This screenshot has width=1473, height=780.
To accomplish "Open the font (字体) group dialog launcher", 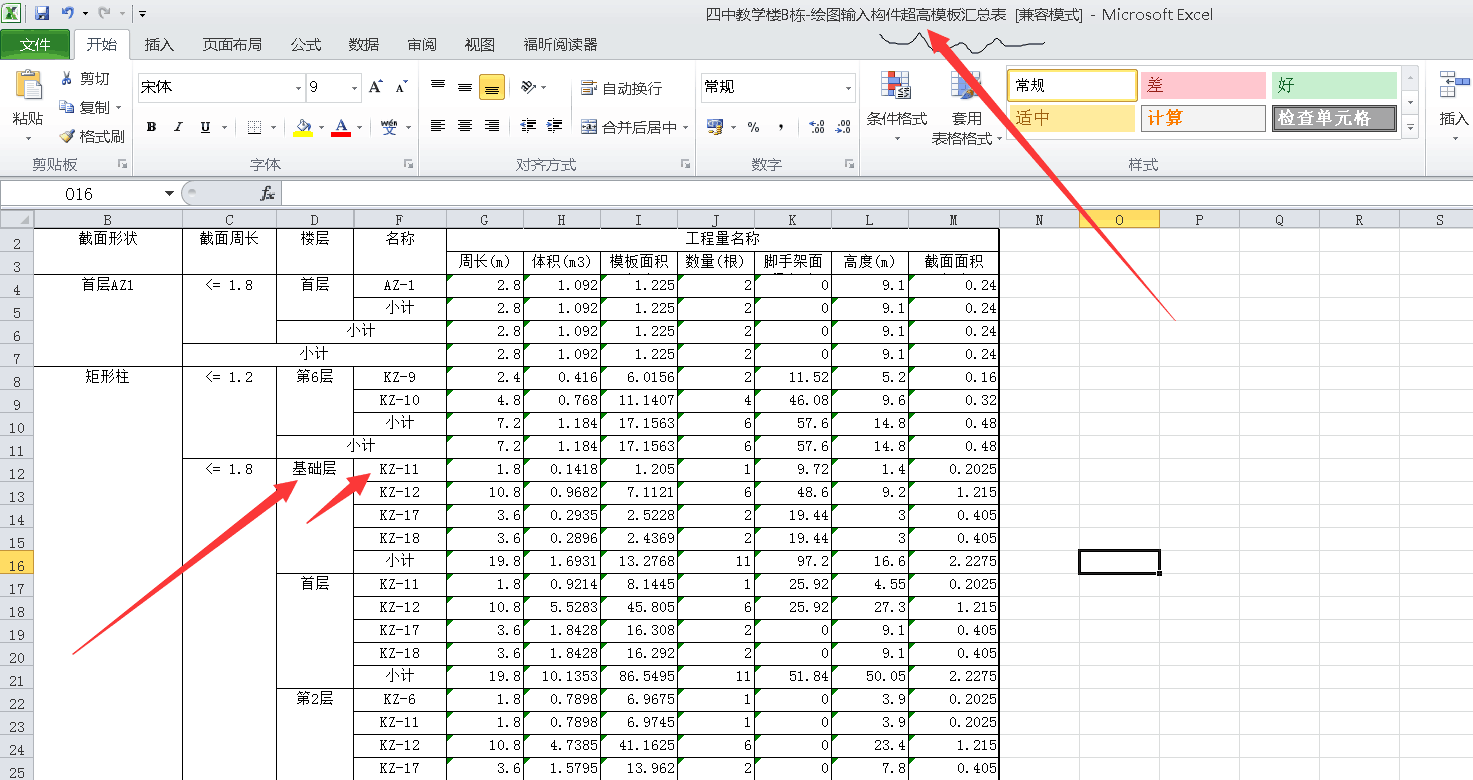I will (x=408, y=164).
